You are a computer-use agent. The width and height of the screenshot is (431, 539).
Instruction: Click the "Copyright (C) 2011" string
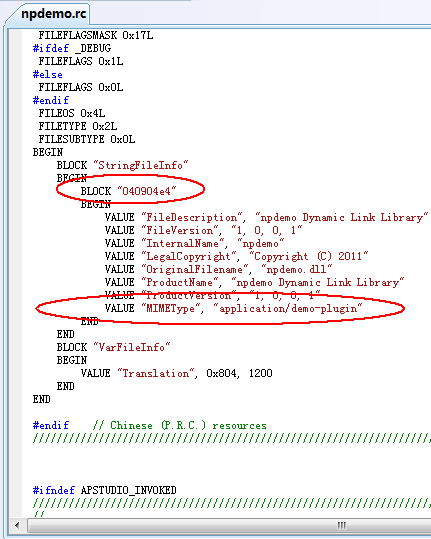pos(308,256)
